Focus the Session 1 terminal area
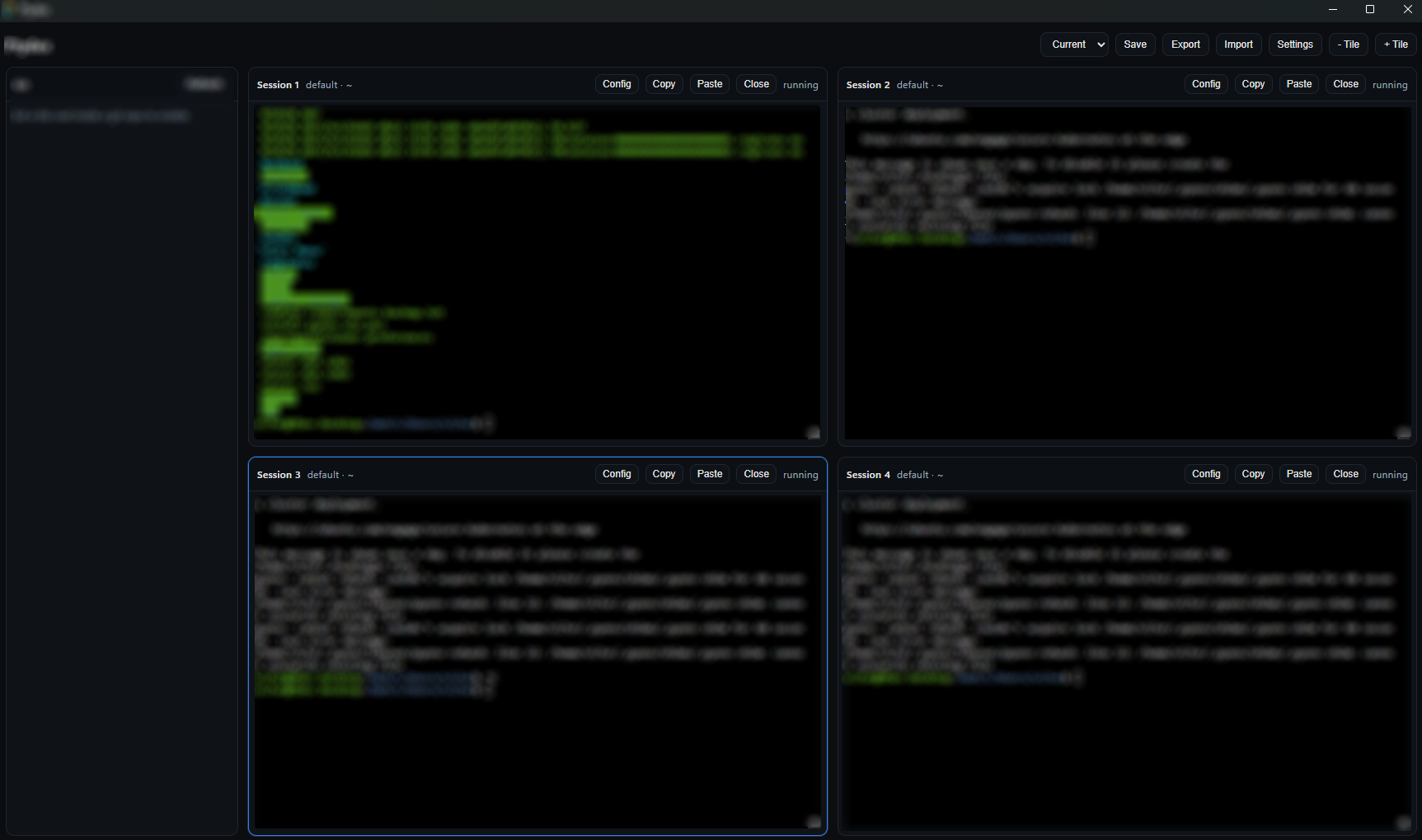 tap(537, 273)
